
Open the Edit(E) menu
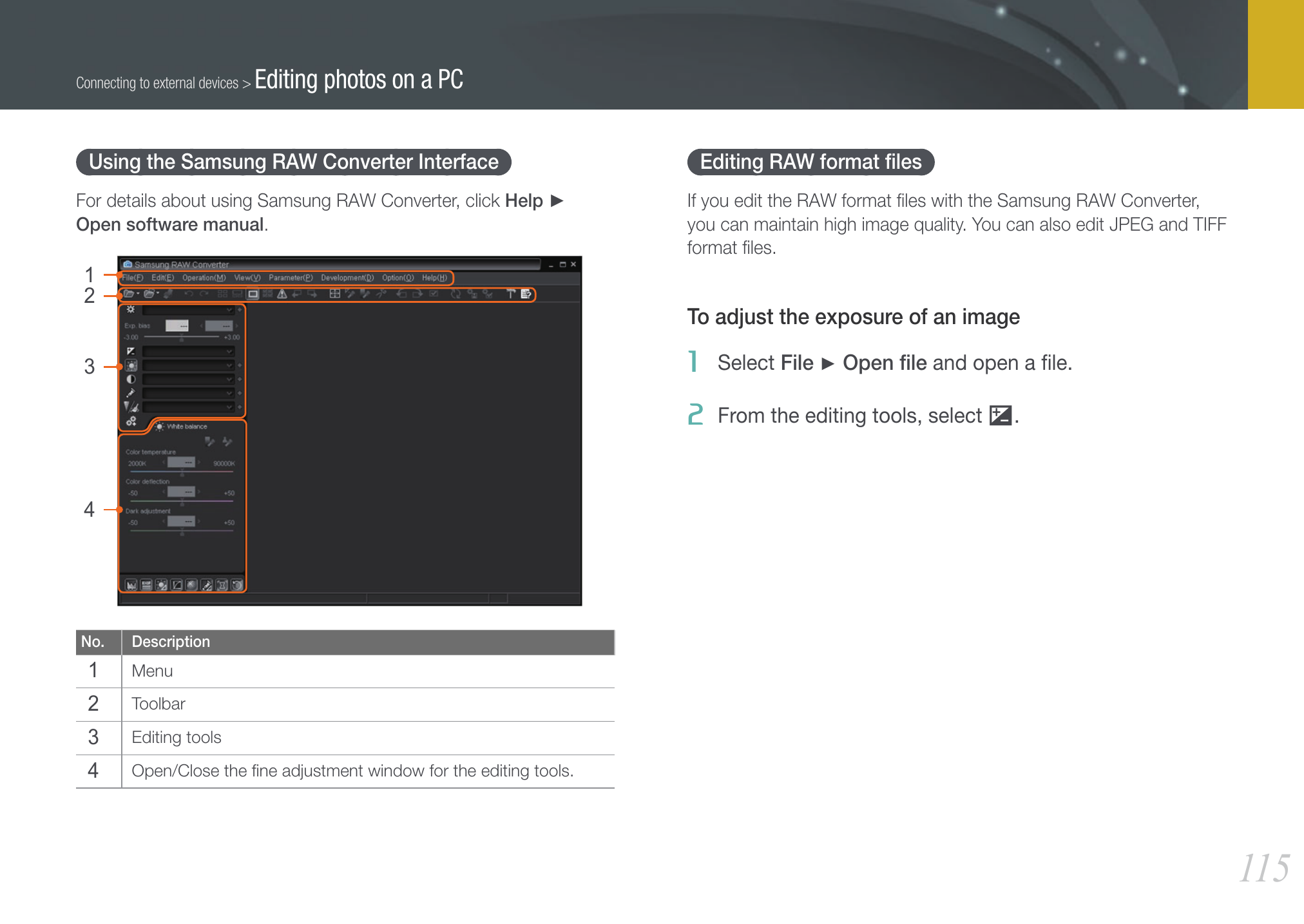point(162,278)
